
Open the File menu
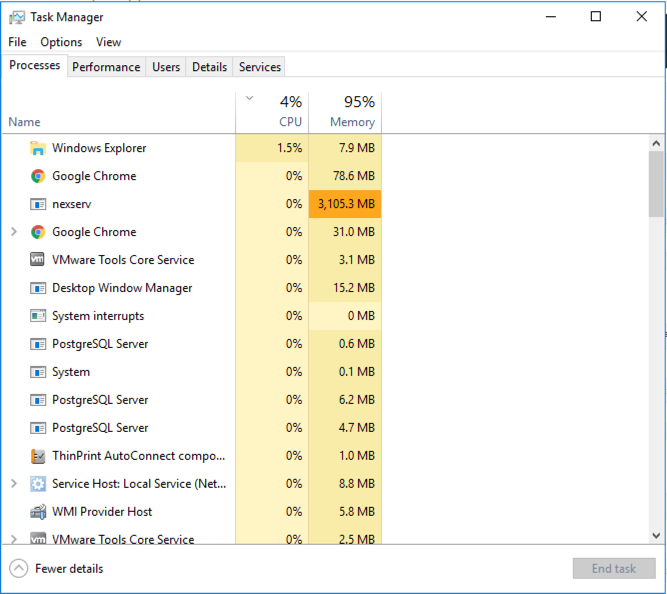coord(17,42)
